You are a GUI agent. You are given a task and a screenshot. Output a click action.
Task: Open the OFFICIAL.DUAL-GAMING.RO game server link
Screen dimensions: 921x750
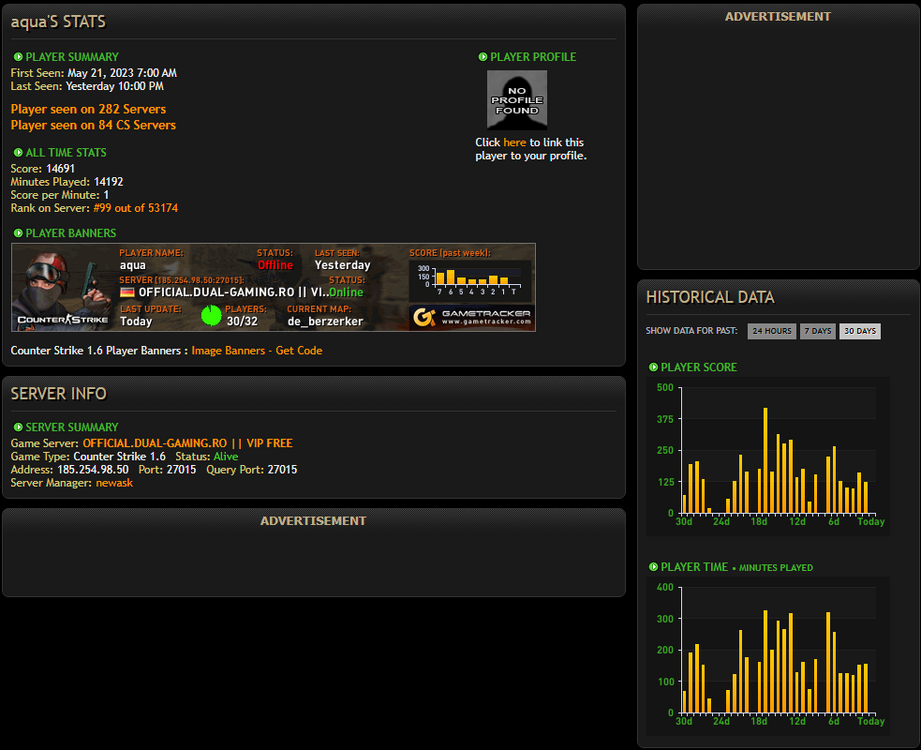(x=187, y=443)
